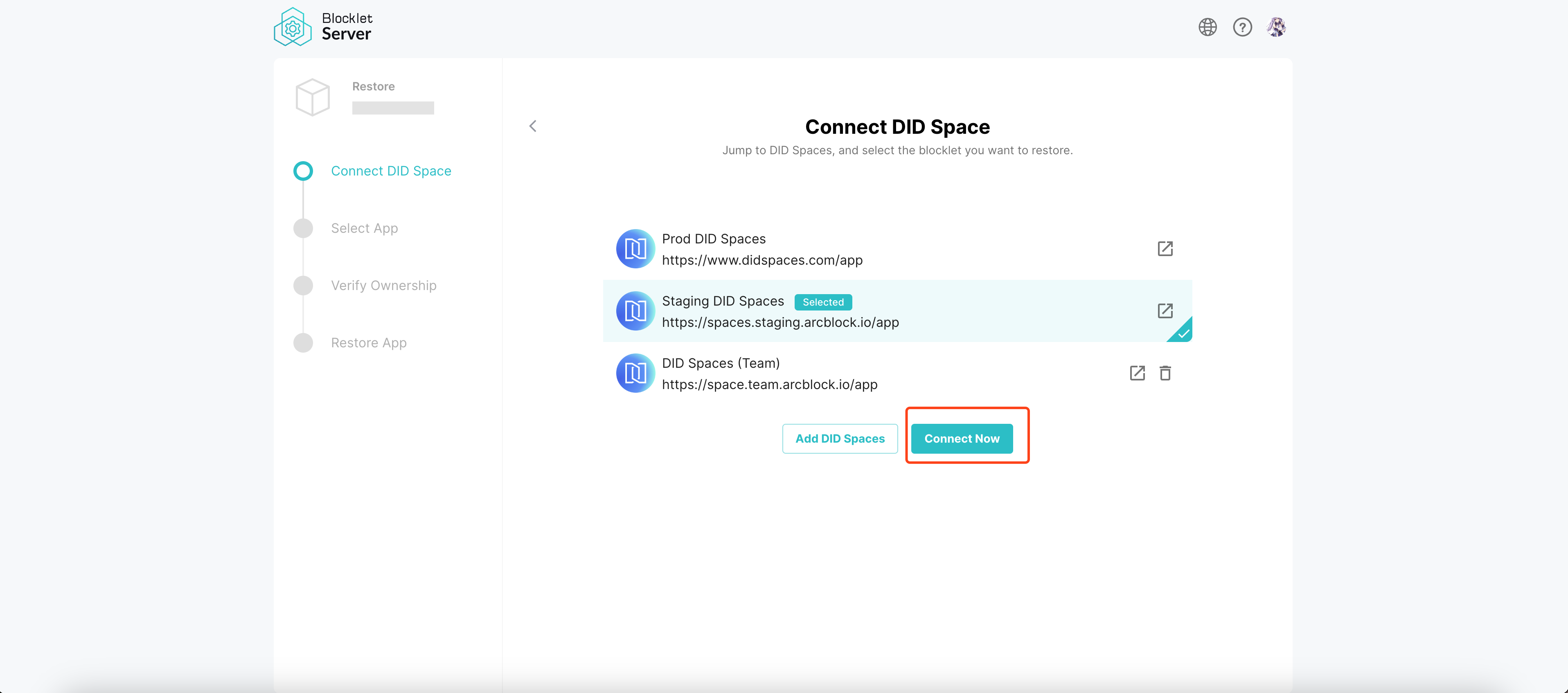
Task: Click the https://spaces.staging.arcblock.io/app URL
Action: (x=780, y=322)
